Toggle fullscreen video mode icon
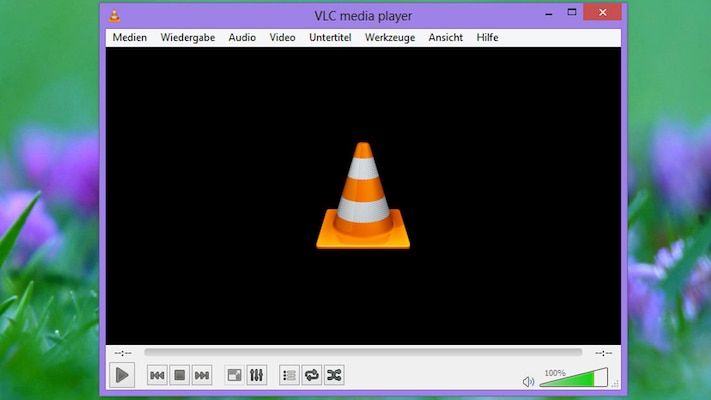Image resolution: width=711 pixels, height=400 pixels. (235, 375)
